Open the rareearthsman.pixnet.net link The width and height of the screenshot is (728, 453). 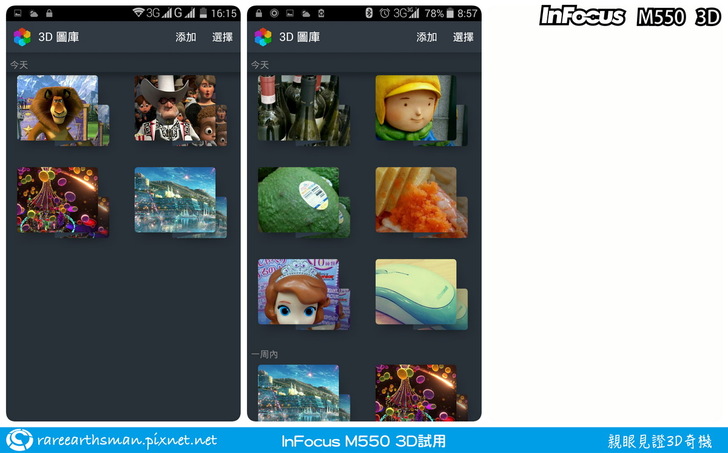(127, 440)
